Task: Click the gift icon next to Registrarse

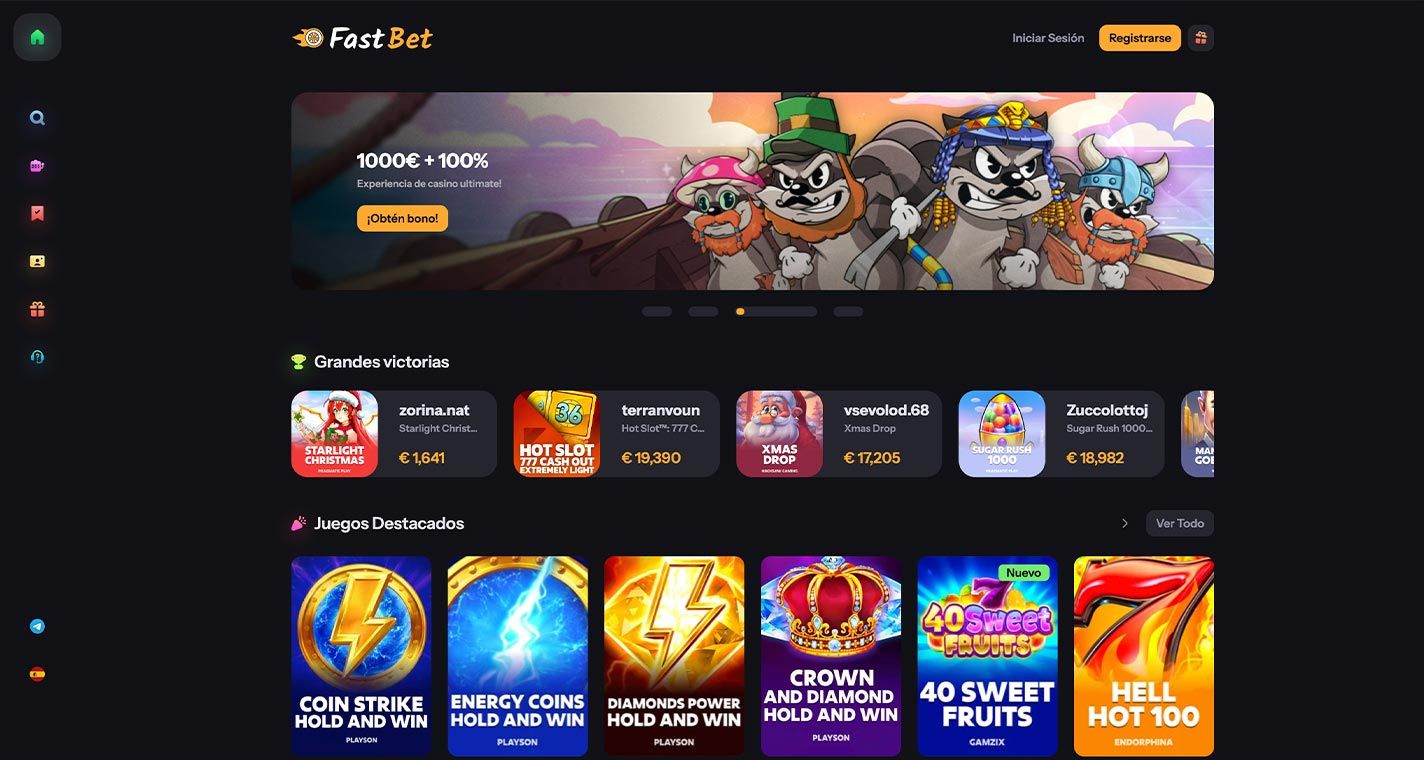Action: pos(1201,38)
